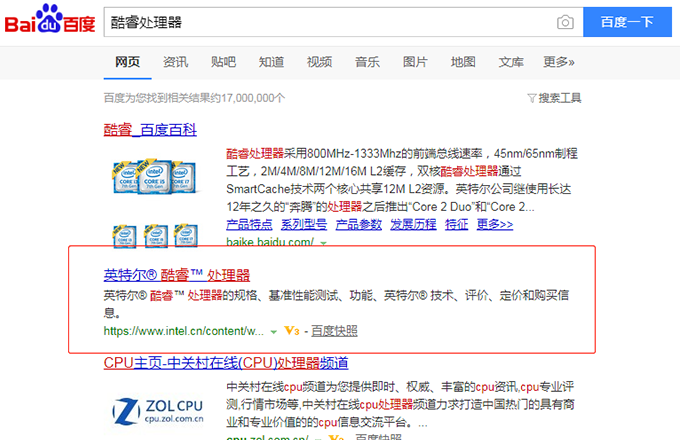
Task: Select the 视频 tab
Action: click(319, 62)
